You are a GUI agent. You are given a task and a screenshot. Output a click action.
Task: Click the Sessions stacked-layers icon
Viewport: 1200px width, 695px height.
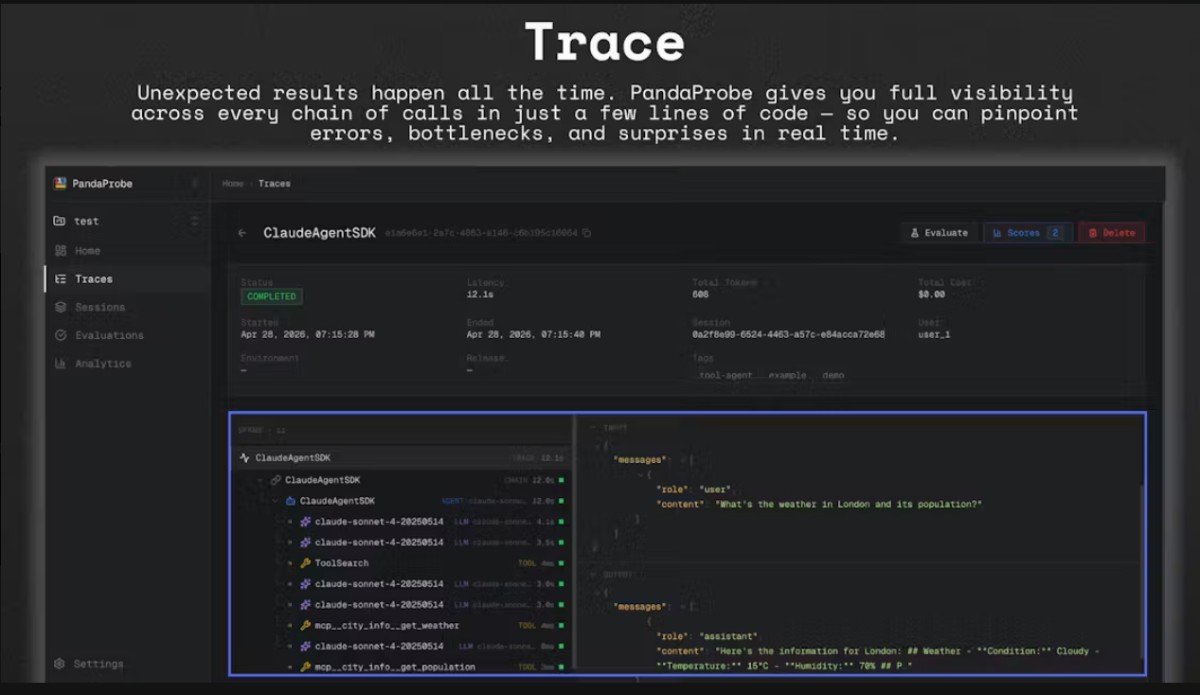pyautogui.click(x=61, y=307)
